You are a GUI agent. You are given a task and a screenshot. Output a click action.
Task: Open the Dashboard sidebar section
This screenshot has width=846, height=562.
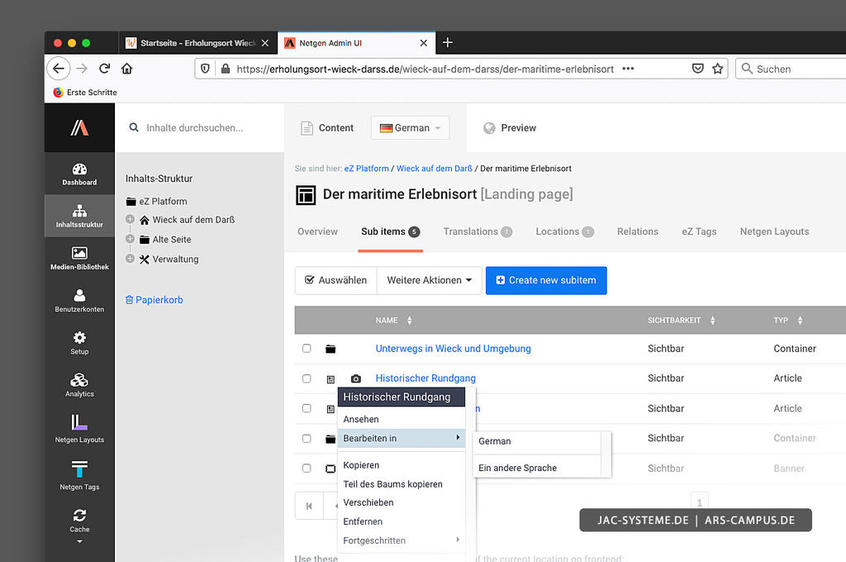click(x=79, y=174)
